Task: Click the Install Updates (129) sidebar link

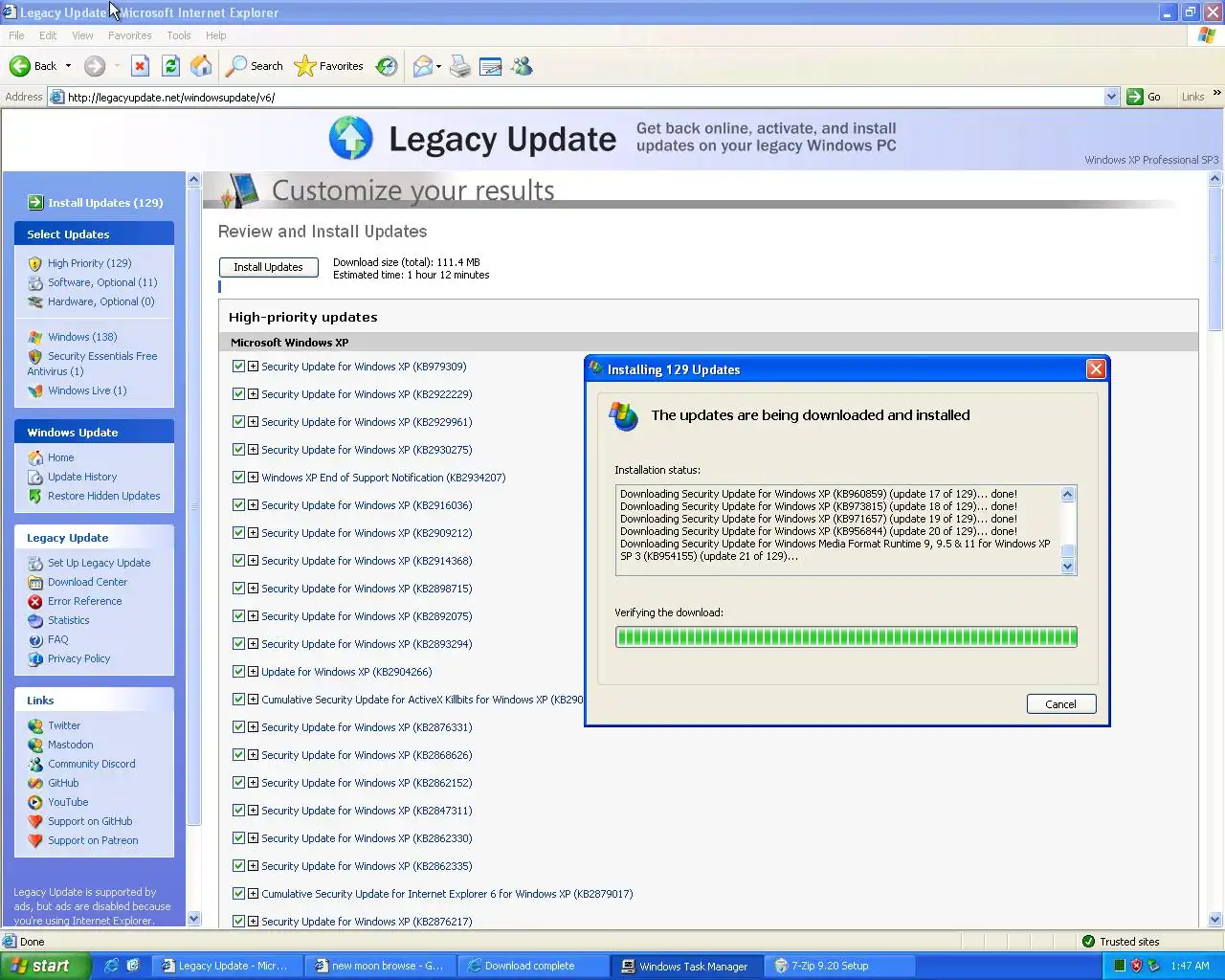Action: pos(105,203)
